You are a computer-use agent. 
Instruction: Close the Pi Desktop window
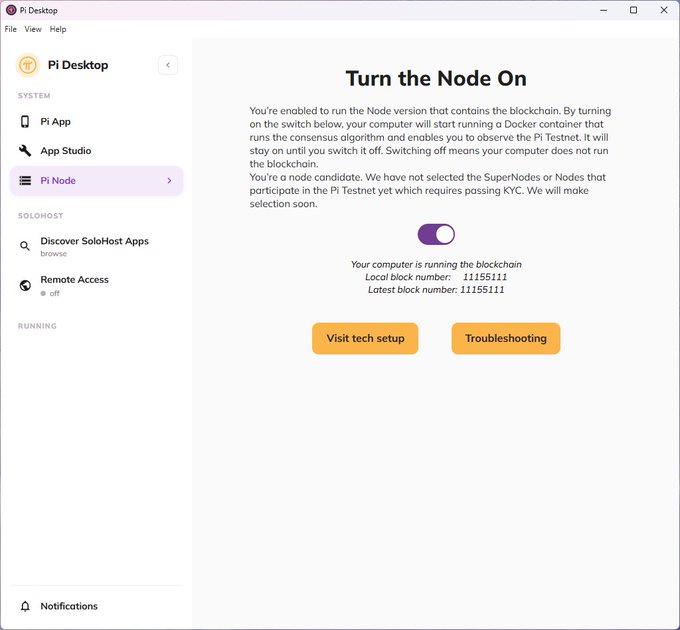(x=664, y=10)
